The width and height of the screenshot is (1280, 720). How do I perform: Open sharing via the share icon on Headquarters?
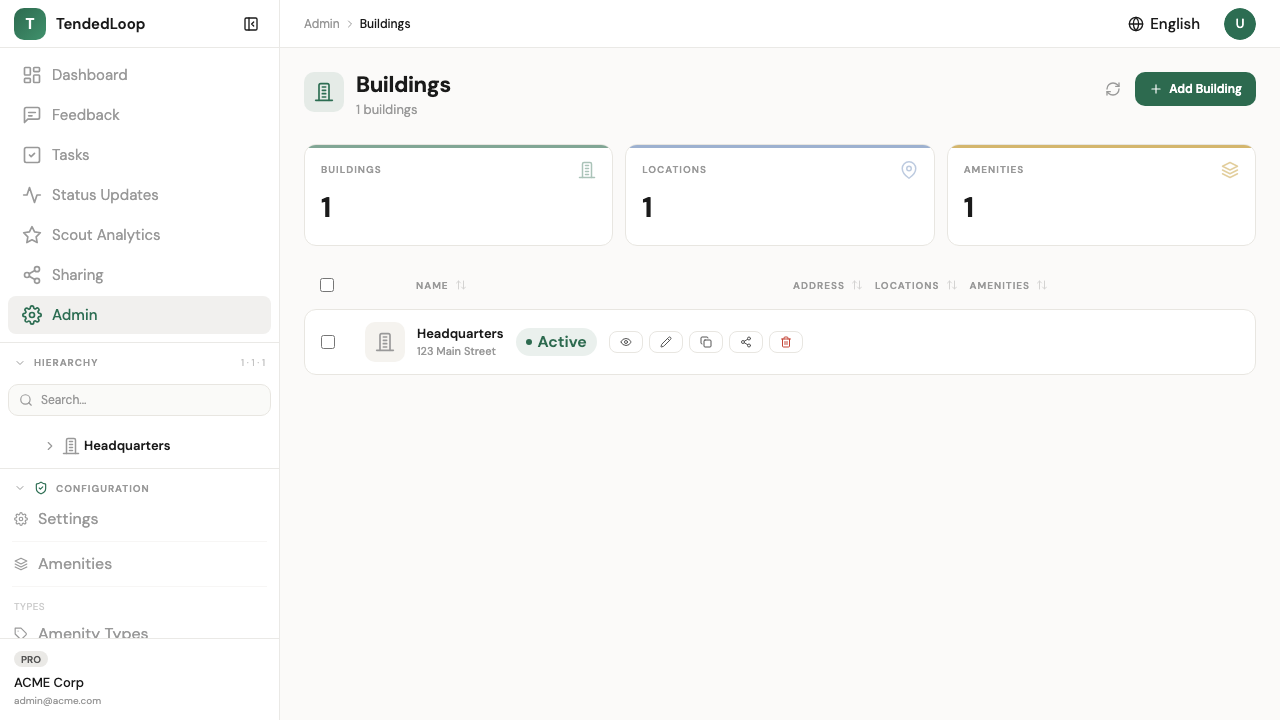click(746, 341)
